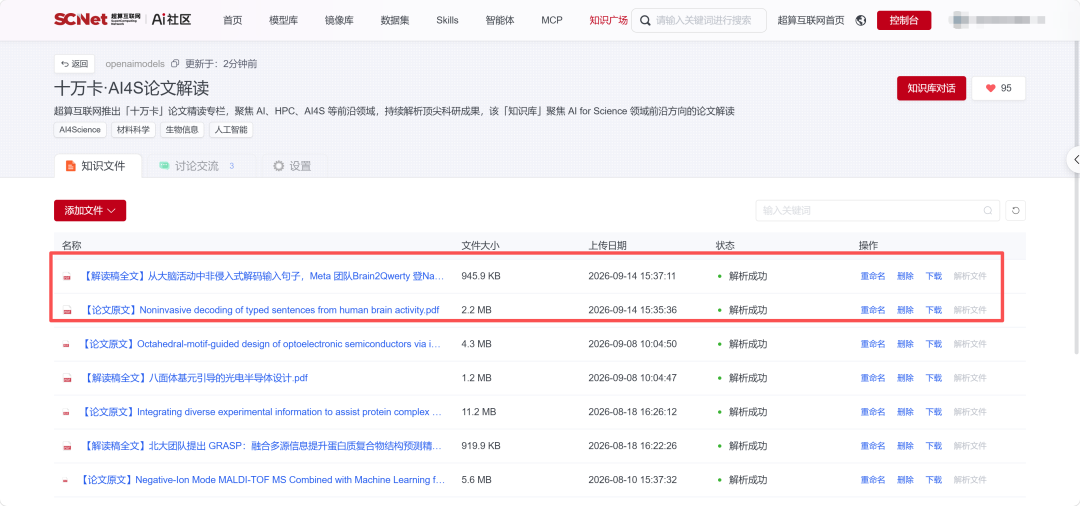Click PDF icon of Brain2Qwerty 解读稿 row

point(67,277)
